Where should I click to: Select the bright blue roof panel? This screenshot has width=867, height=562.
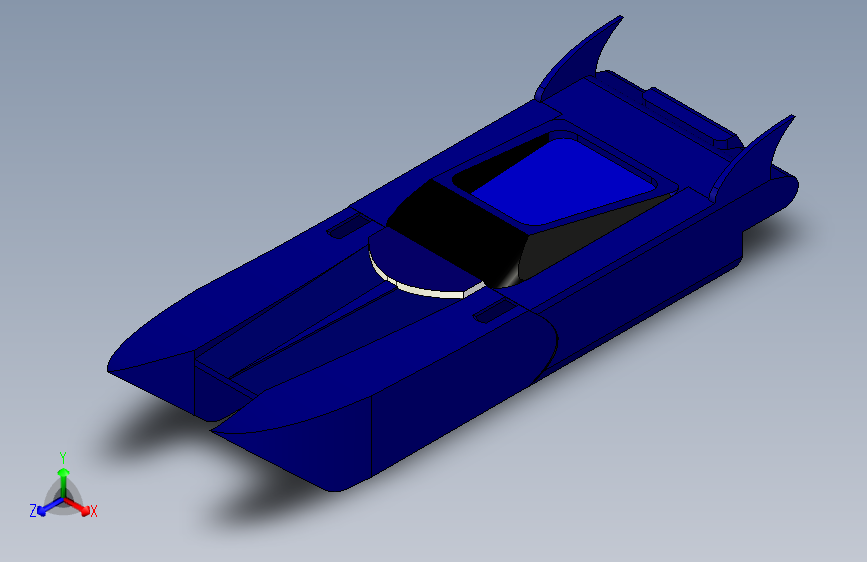coord(561,183)
